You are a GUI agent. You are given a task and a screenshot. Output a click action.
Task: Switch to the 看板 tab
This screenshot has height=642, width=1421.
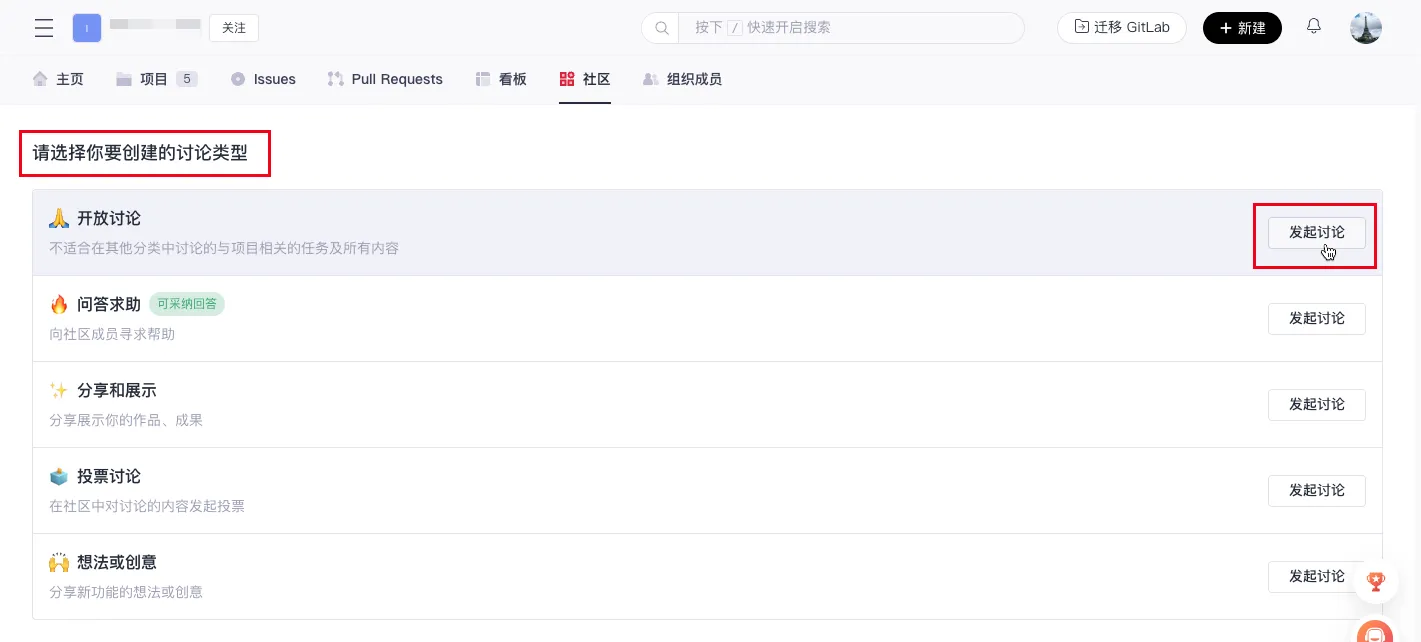[501, 79]
